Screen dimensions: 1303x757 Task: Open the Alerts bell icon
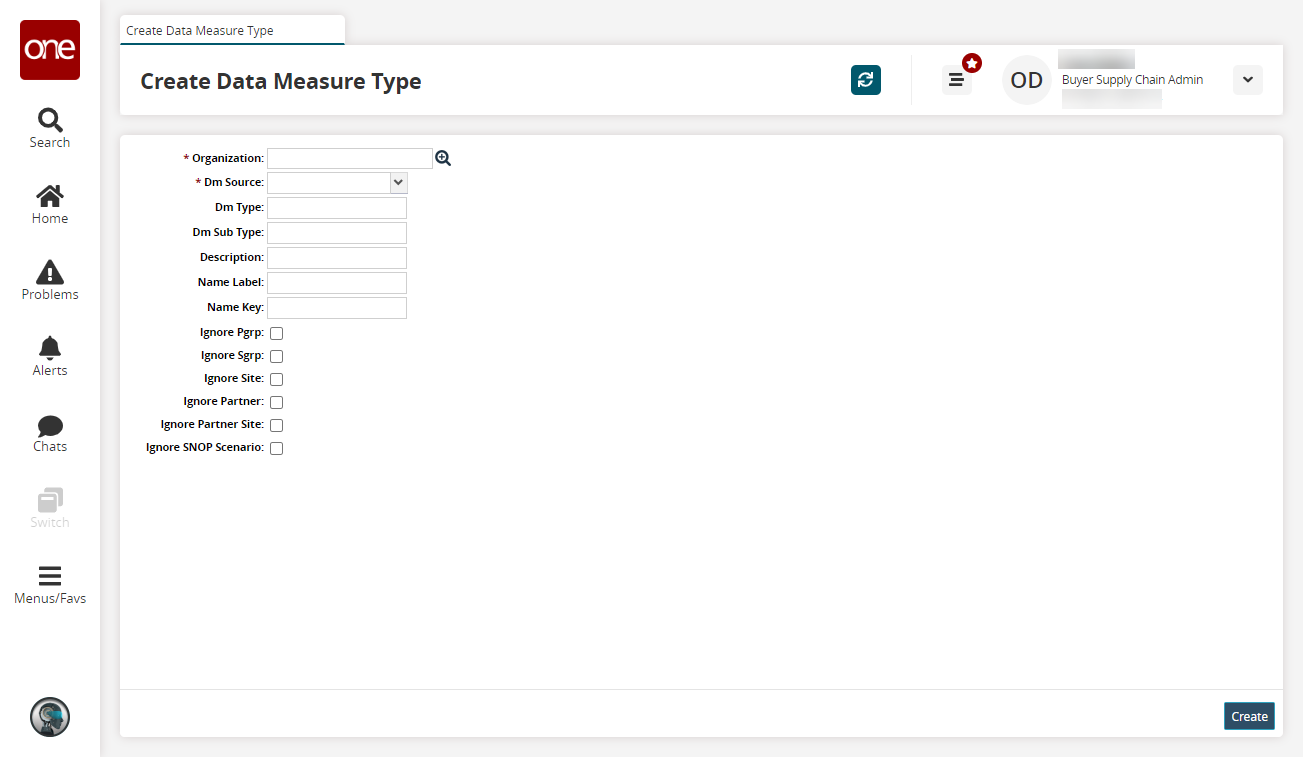pyautogui.click(x=50, y=356)
